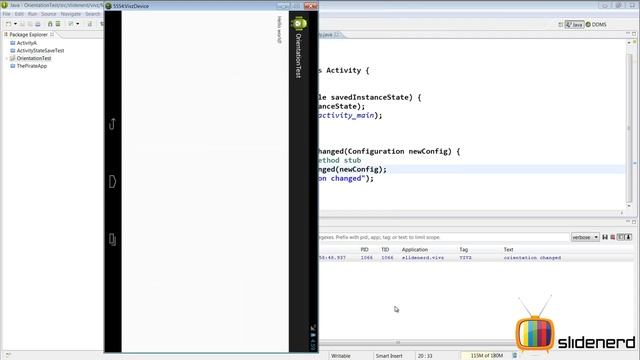Click the code editor vertical scrollbar

pos(629,128)
